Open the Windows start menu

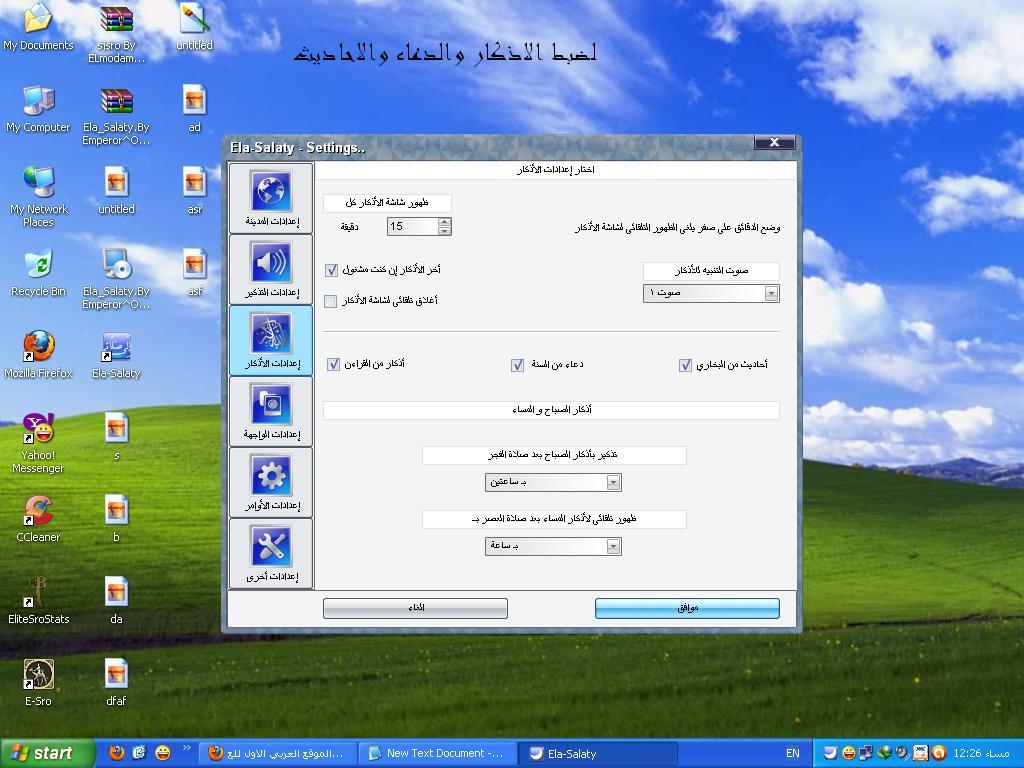tap(47, 754)
